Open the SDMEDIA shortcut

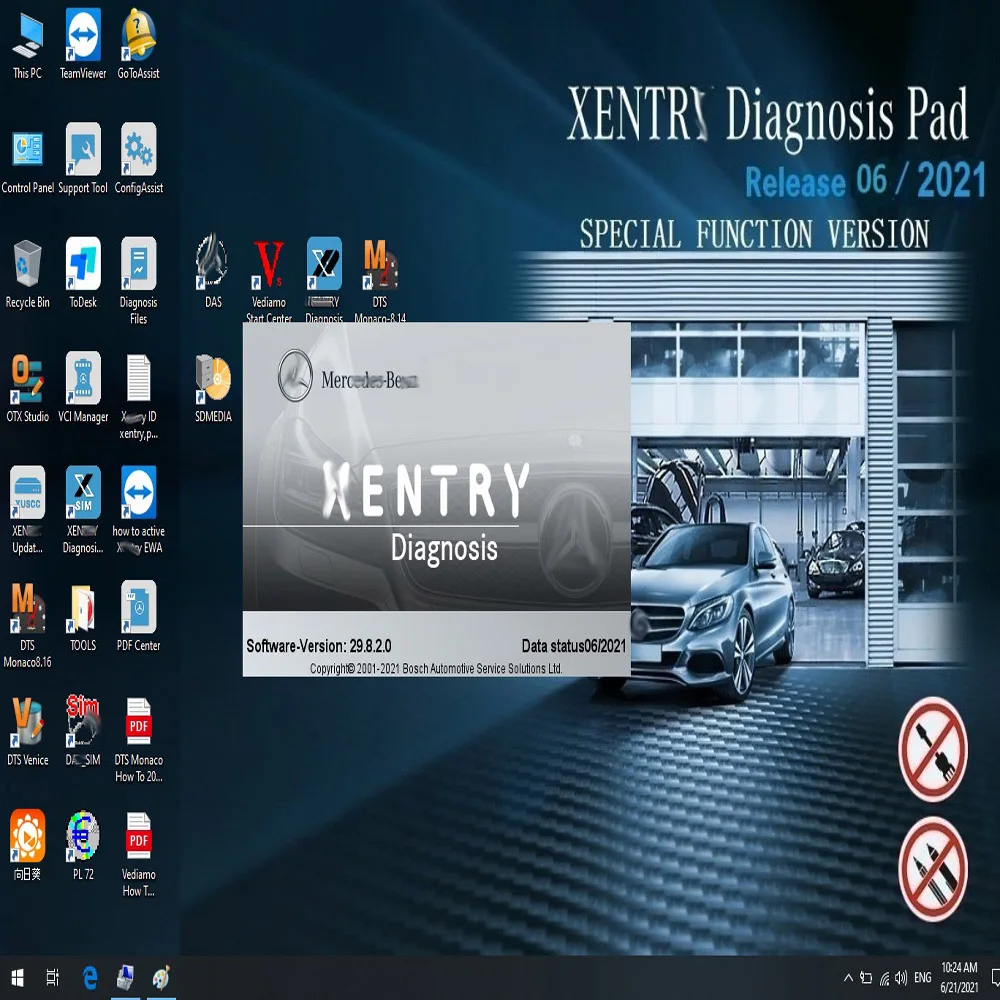(x=213, y=389)
